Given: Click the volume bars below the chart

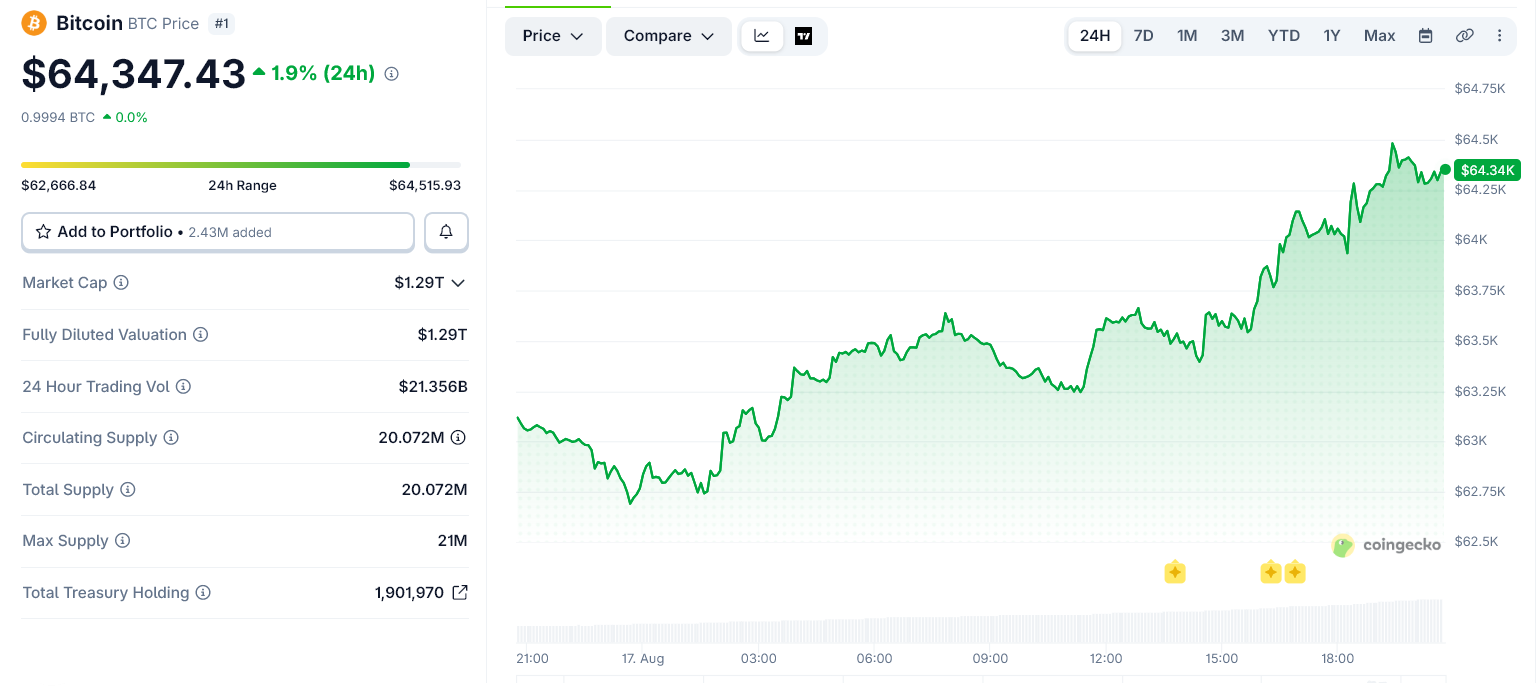Looking at the screenshot, I should pos(980,622).
